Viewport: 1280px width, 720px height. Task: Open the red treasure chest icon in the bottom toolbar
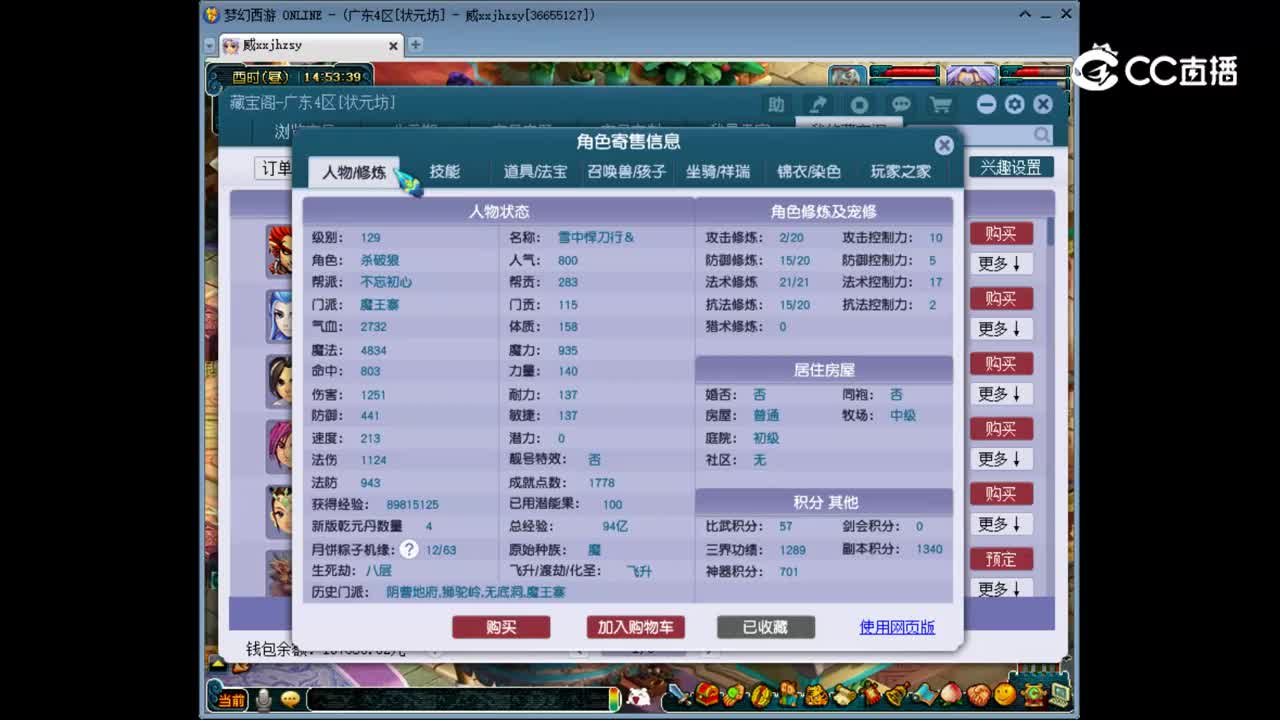point(707,694)
